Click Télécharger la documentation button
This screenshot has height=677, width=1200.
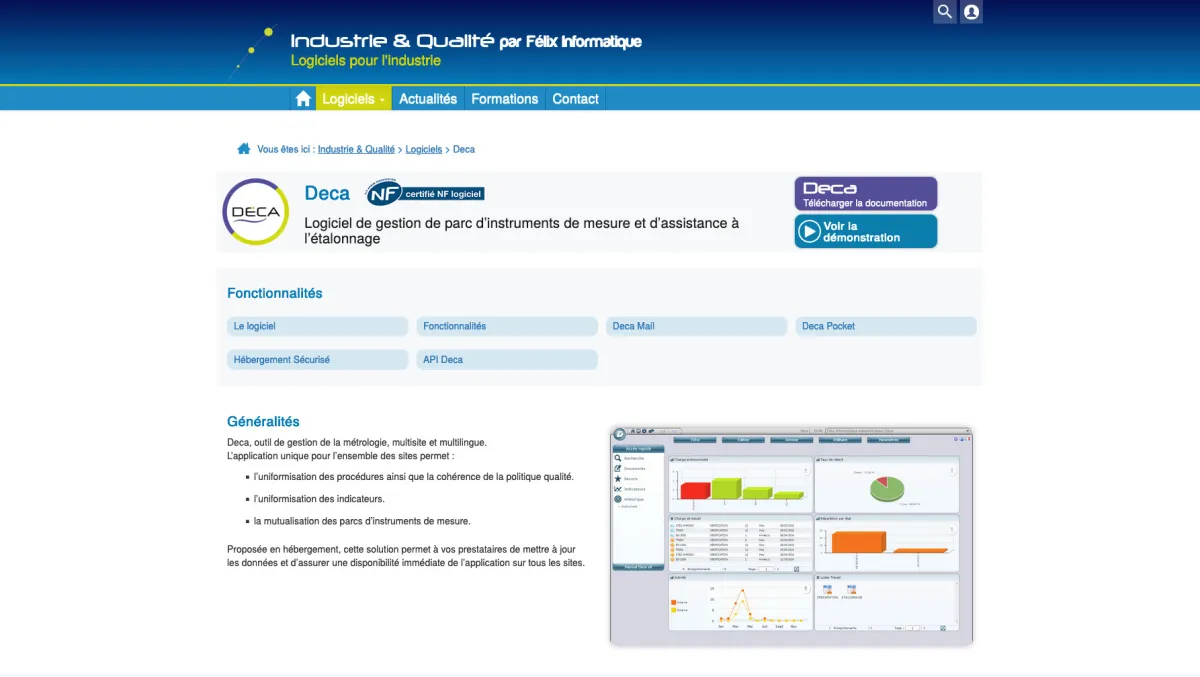point(866,194)
